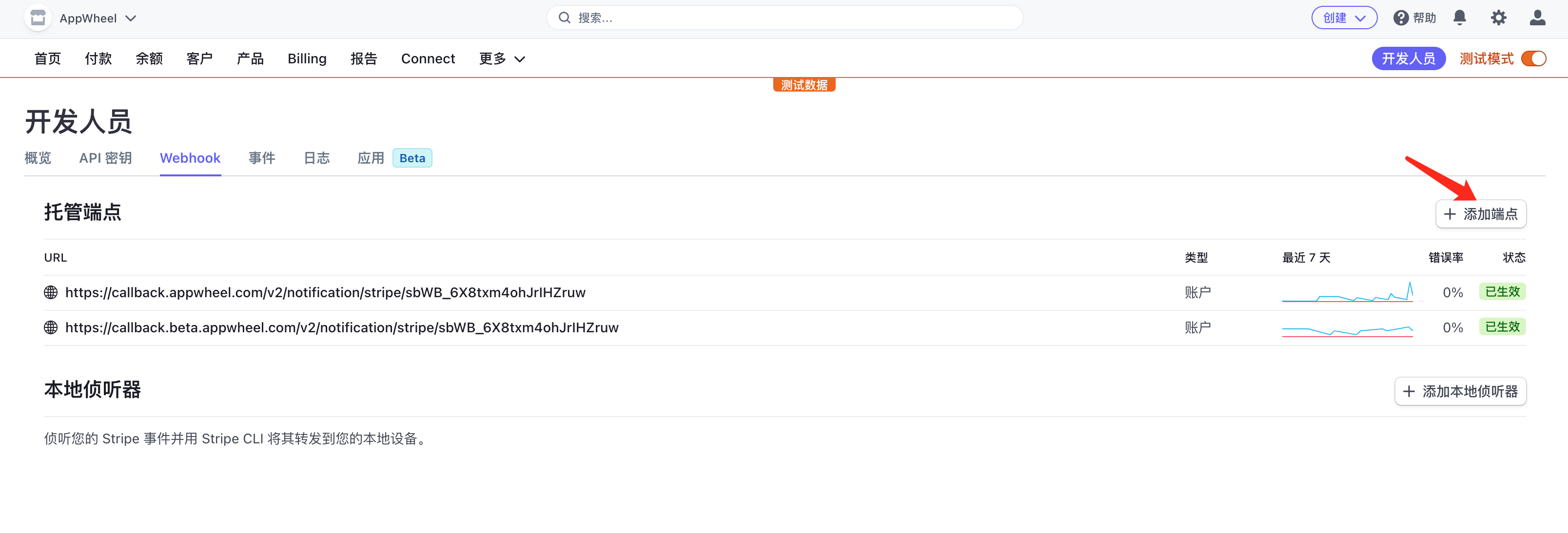The width and height of the screenshot is (1568, 533).
Task: Toggle the 开发人员 mode button
Action: [1408, 58]
